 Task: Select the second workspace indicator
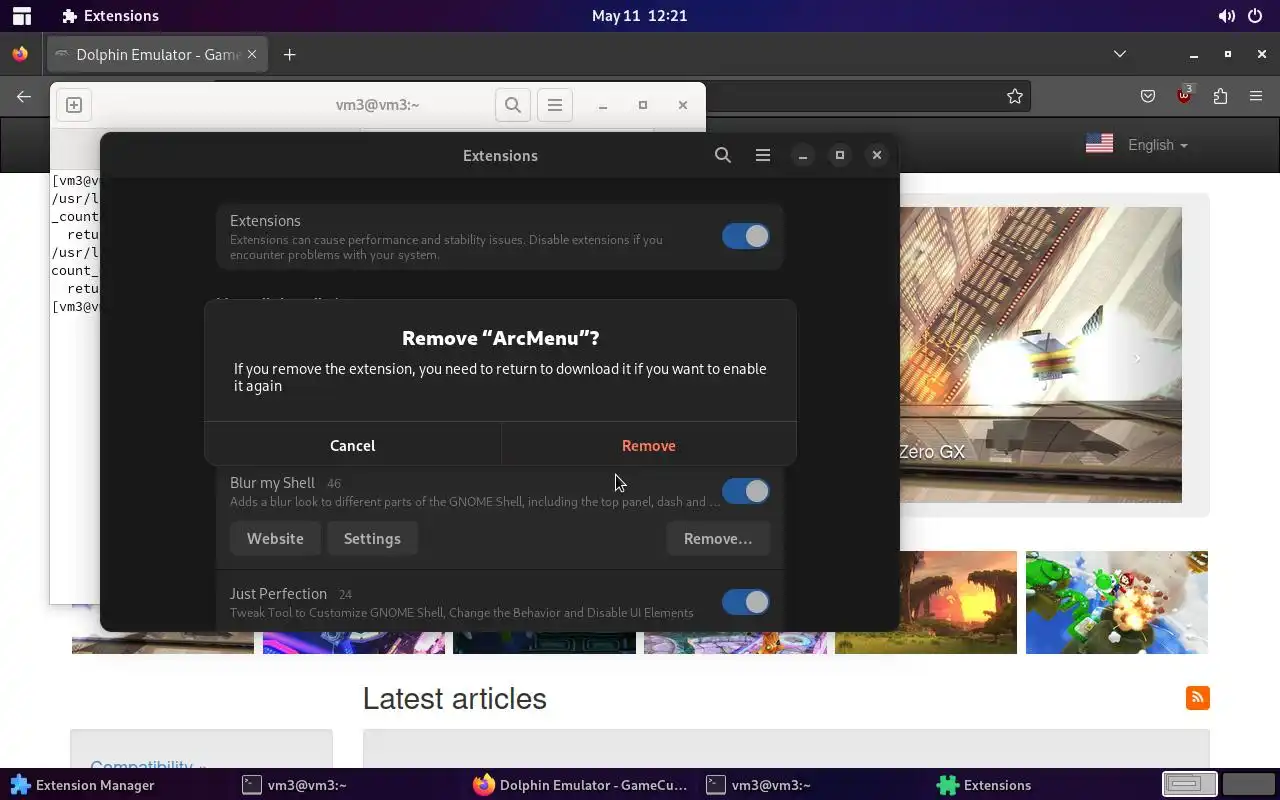pyautogui.click(x=1249, y=784)
